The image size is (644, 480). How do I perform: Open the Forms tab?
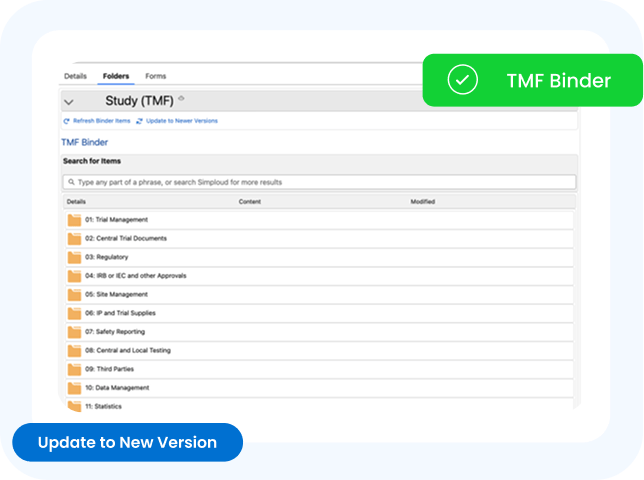coord(155,76)
